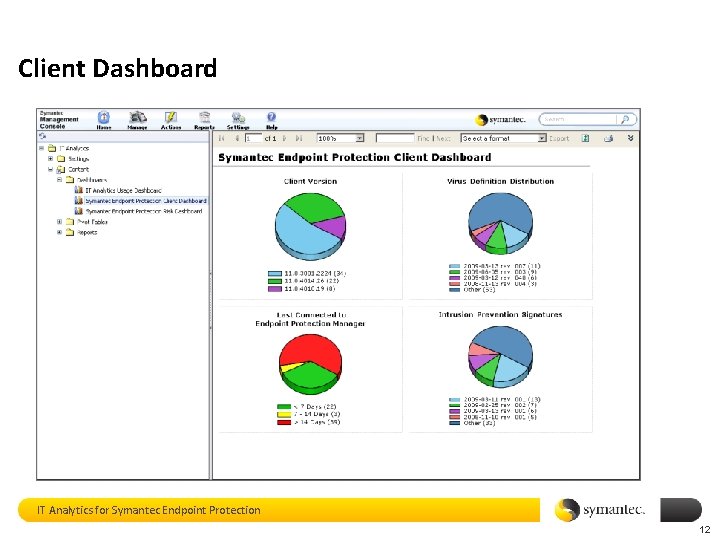Click the Export link
This screenshot has height=540, width=720.
(x=559, y=138)
